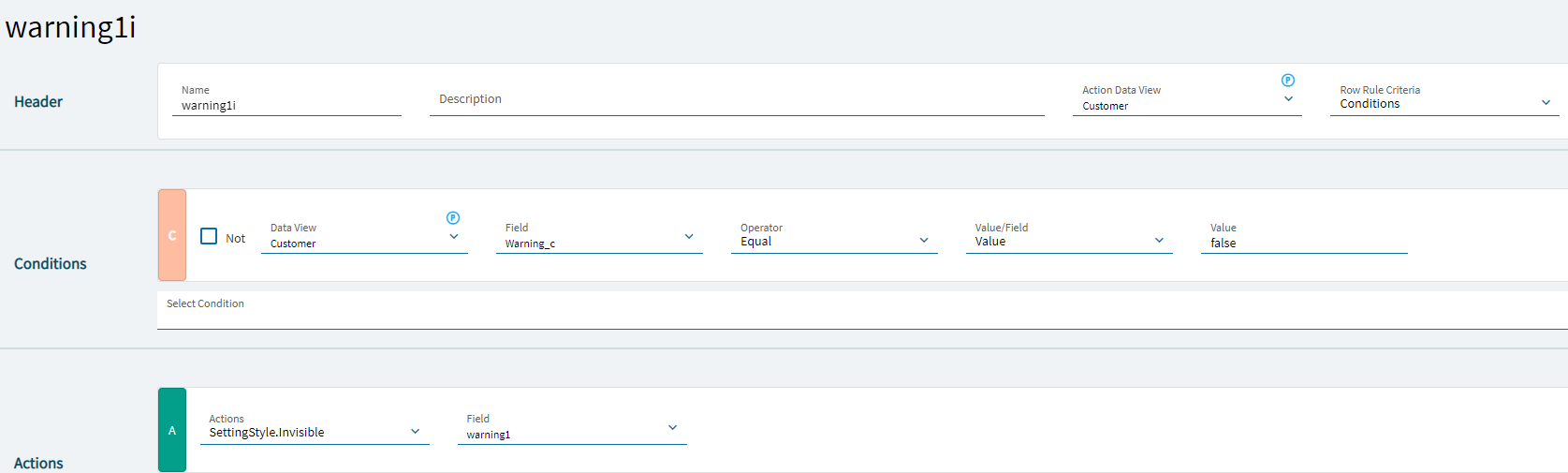Click the P icon above Action Data View
The image size is (1568, 473).
pos(1288,81)
